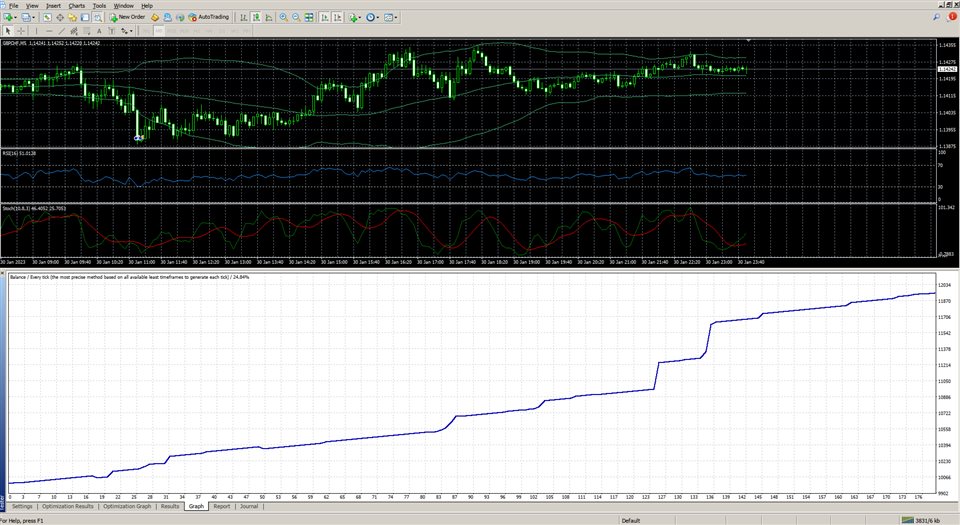This screenshot has width=960, height=525.
Task: Click the Default profile status text
Action: pos(631,520)
